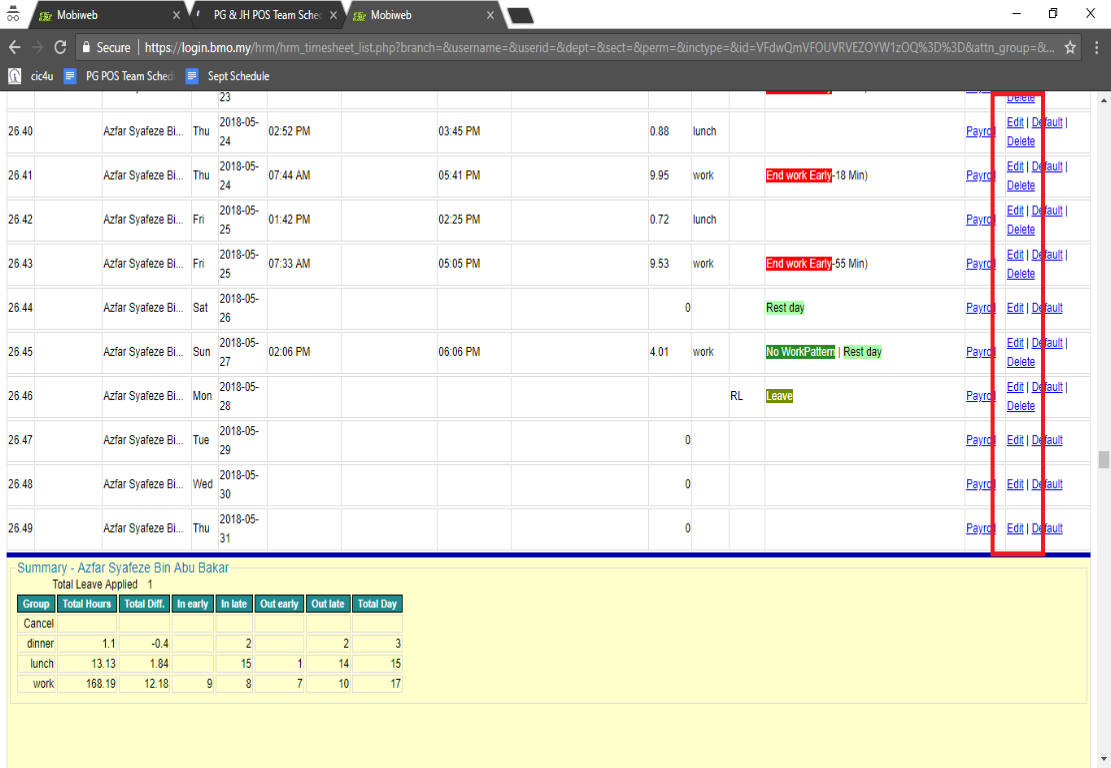Open the cic4u bookmark

pos(31,76)
